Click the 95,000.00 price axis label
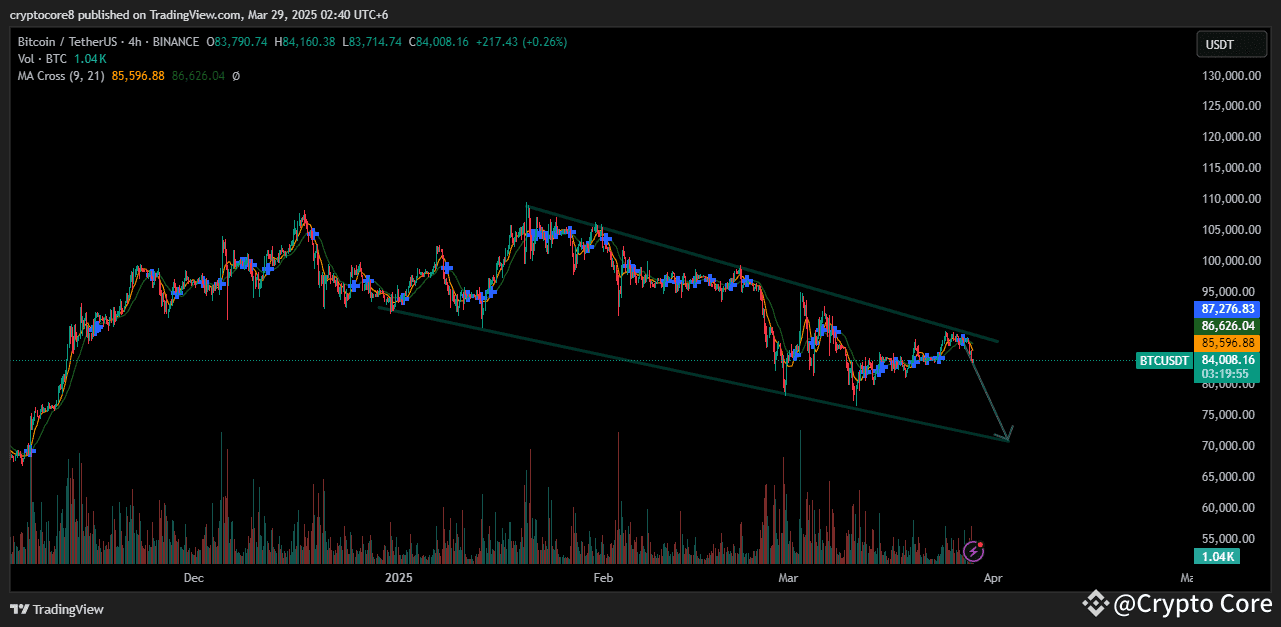Image resolution: width=1281 pixels, height=627 pixels. pyautogui.click(x=1229, y=292)
